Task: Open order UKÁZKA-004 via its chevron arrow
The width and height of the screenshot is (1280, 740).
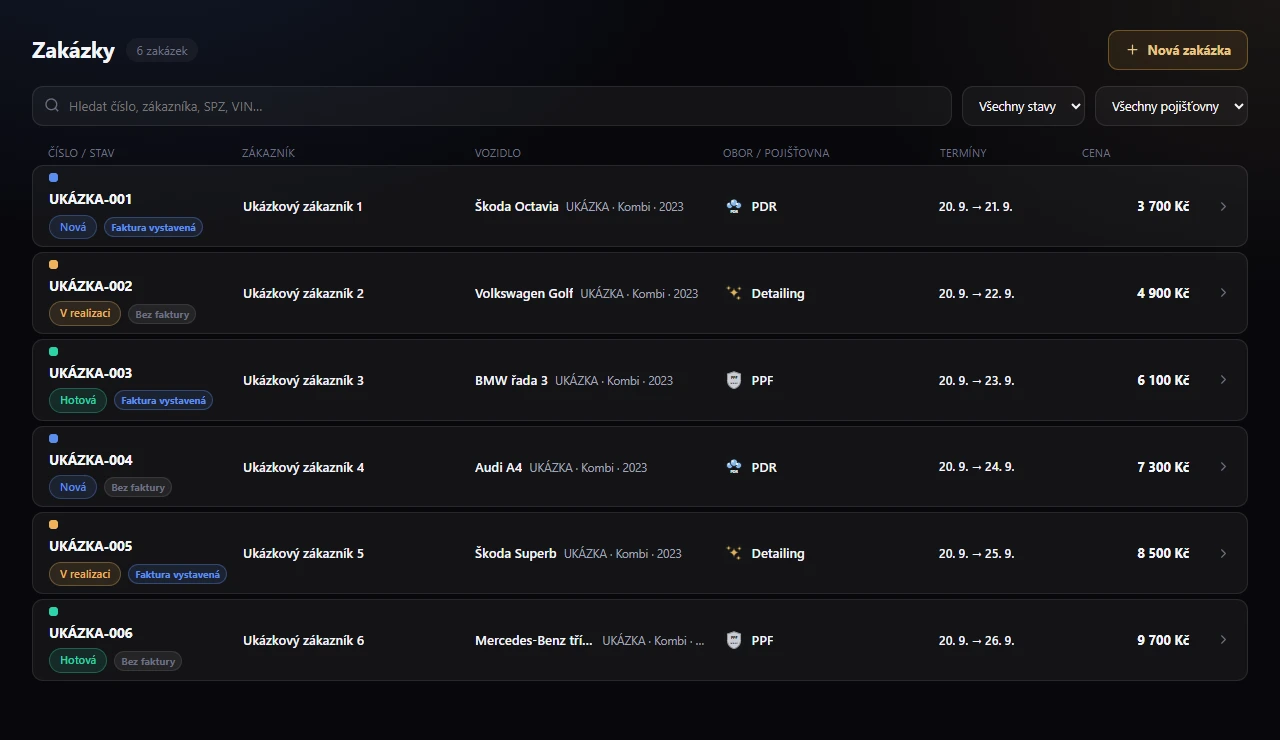Action: (x=1223, y=467)
